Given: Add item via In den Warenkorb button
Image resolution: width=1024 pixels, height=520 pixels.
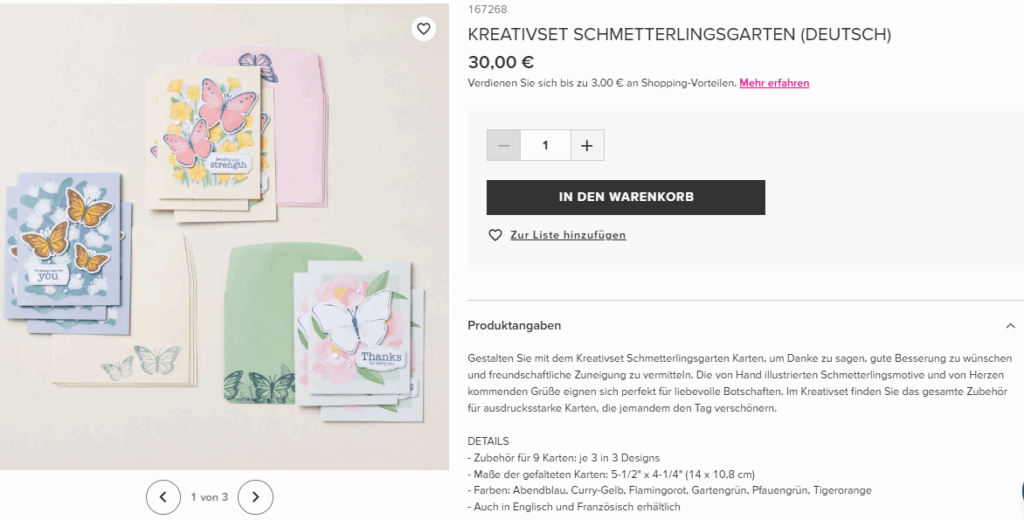Looking at the screenshot, I should pos(626,197).
